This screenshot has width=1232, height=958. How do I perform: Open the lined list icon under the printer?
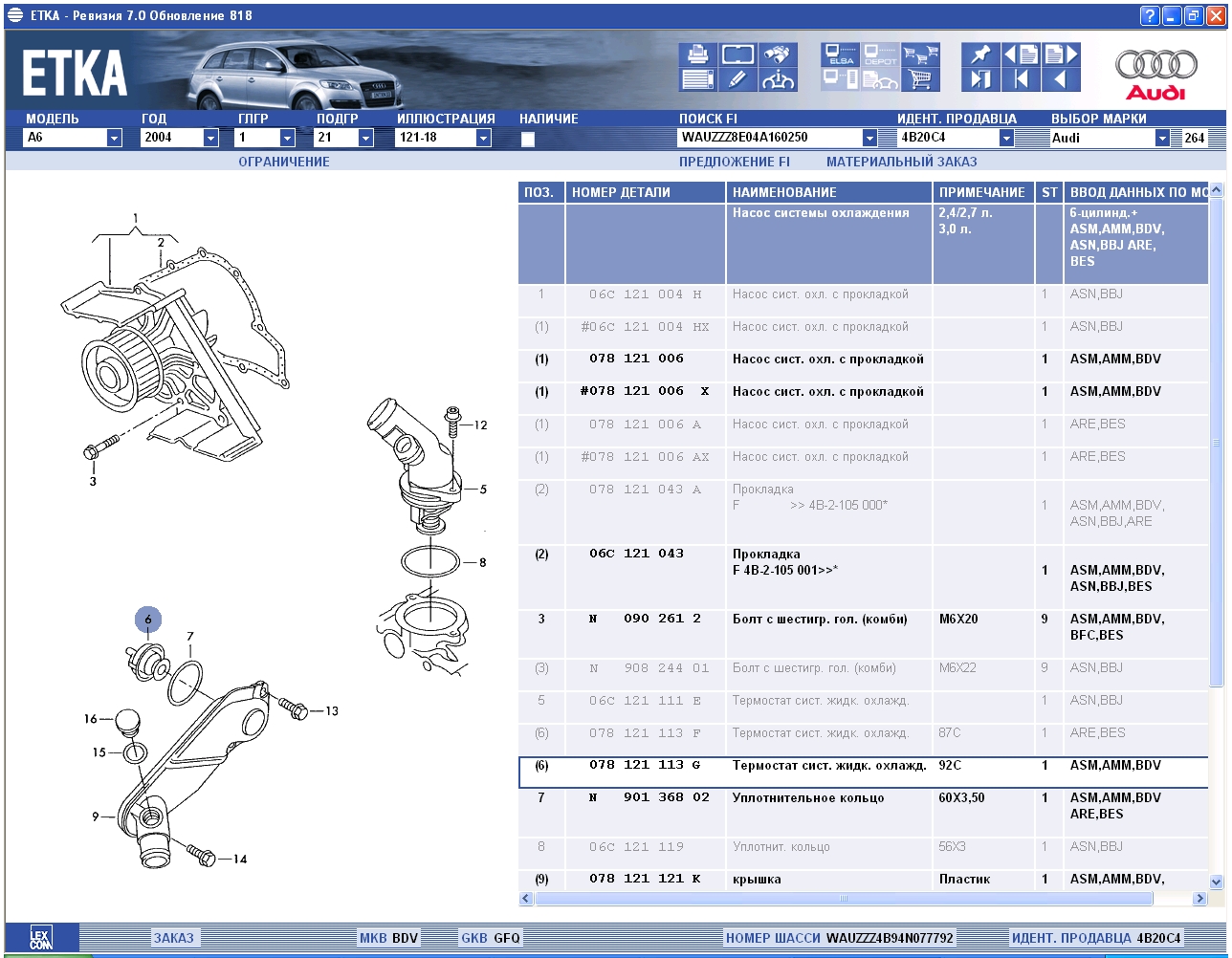click(698, 79)
